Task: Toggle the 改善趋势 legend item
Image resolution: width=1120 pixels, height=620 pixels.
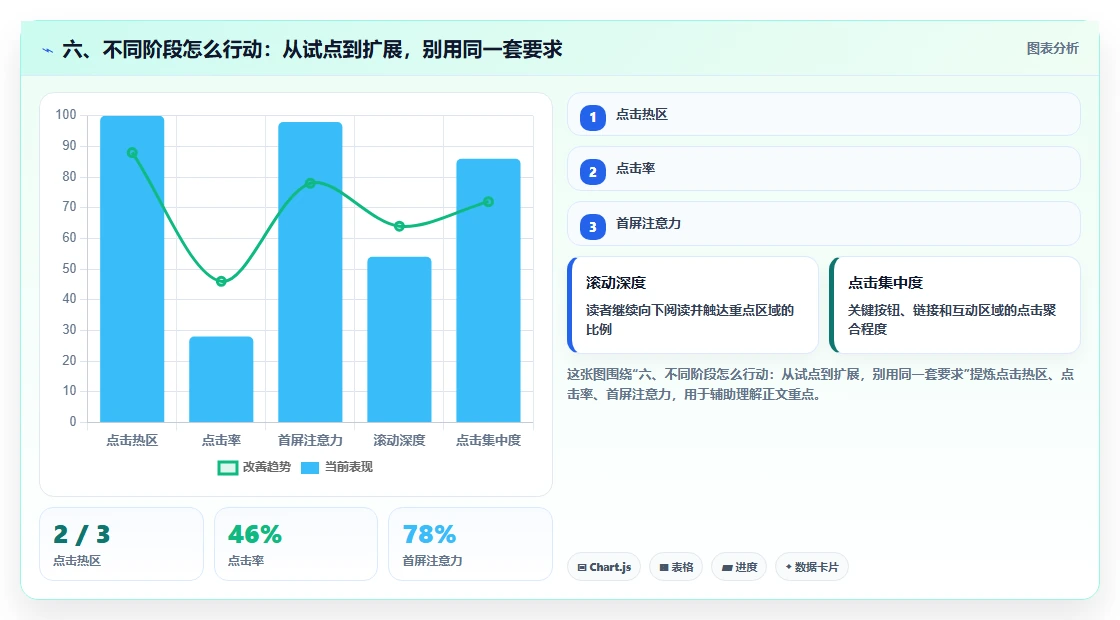Action: pos(254,467)
